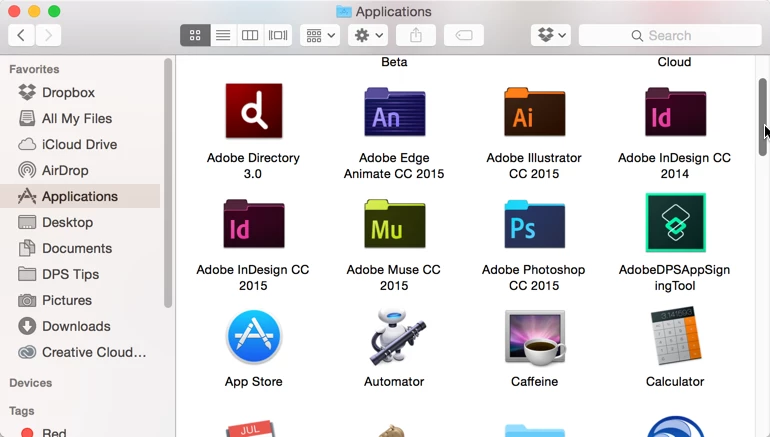Open Adobe Directory 3.0 app icon
This screenshot has width=770, height=437.
pyautogui.click(x=254, y=110)
